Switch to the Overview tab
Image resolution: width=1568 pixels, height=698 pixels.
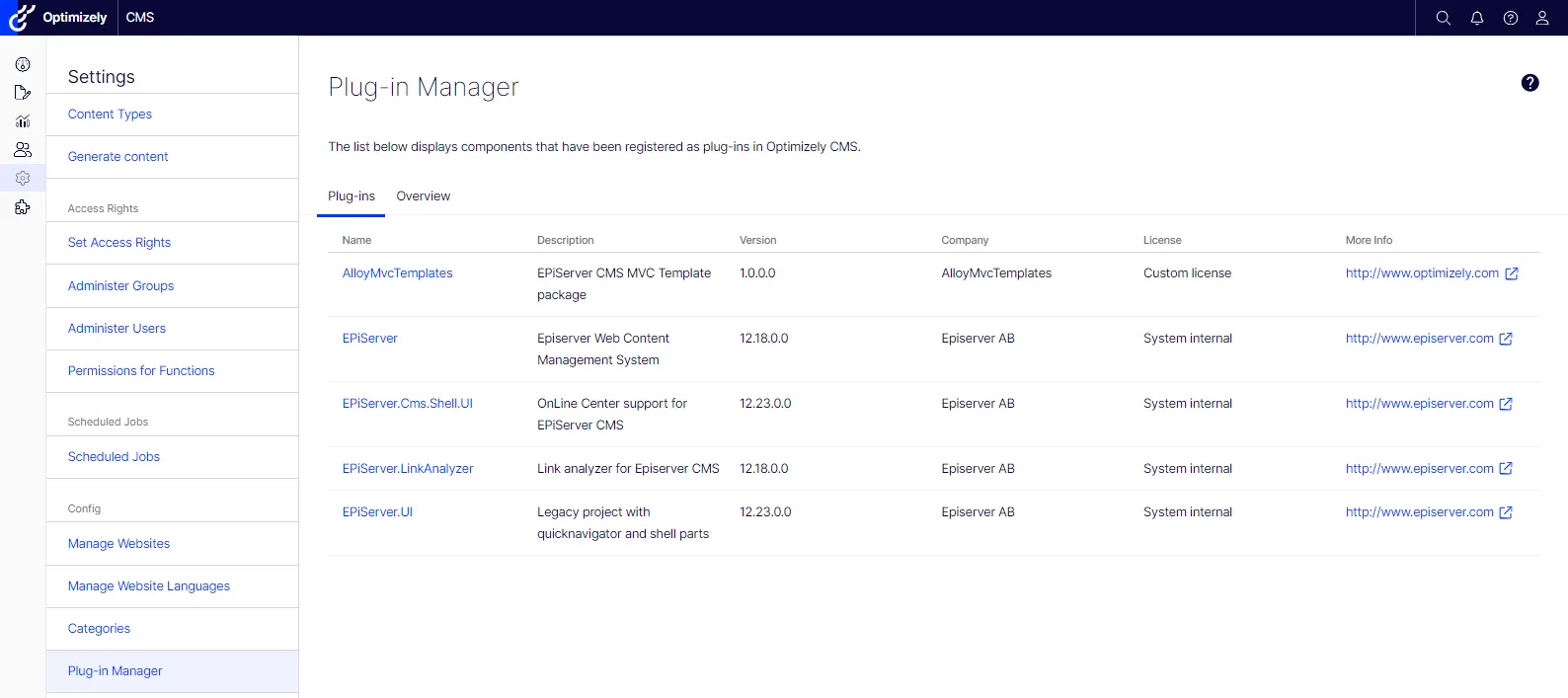coord(424,196)
